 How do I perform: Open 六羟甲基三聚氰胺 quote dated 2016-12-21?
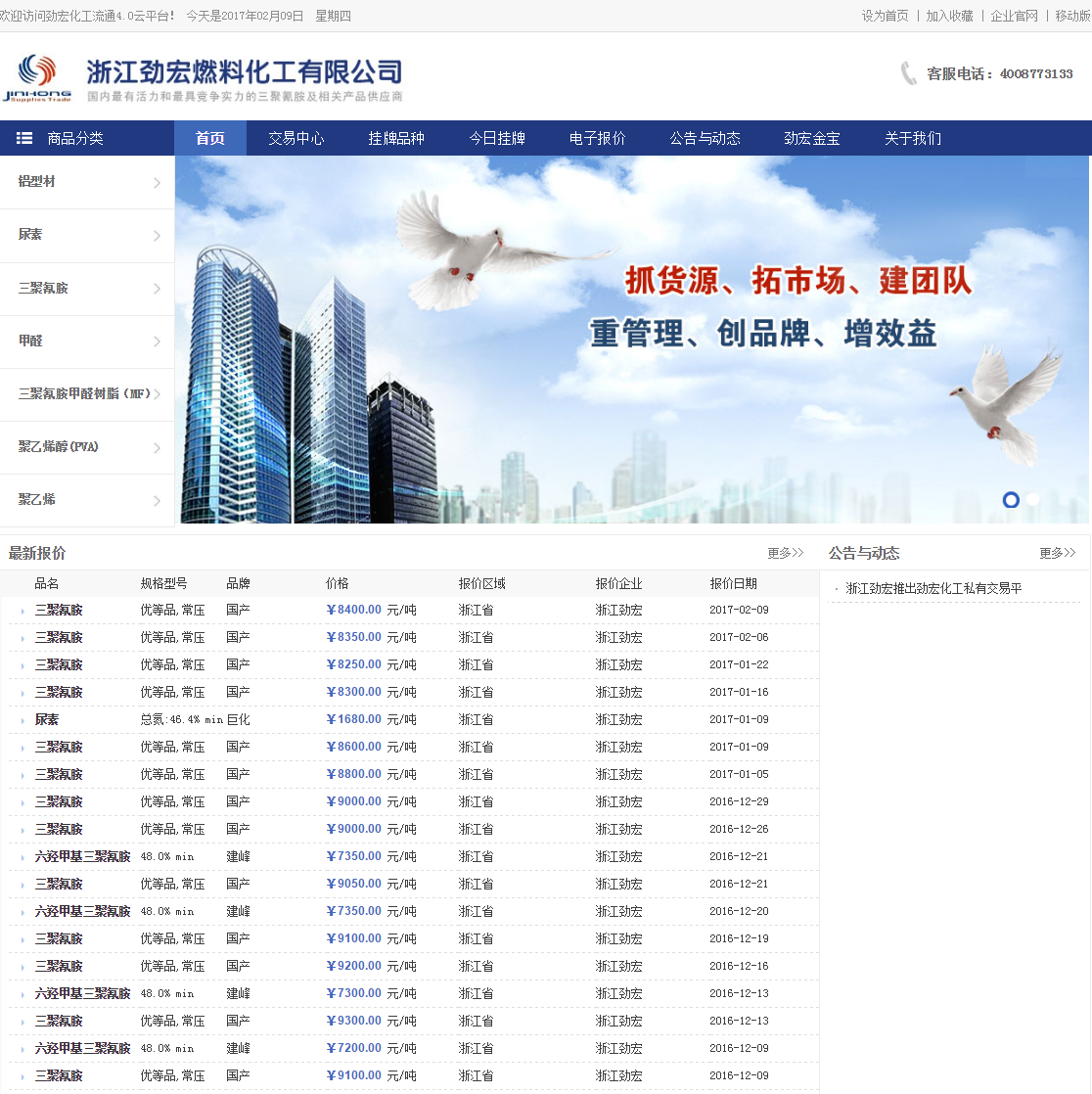(x=82, y=856)
